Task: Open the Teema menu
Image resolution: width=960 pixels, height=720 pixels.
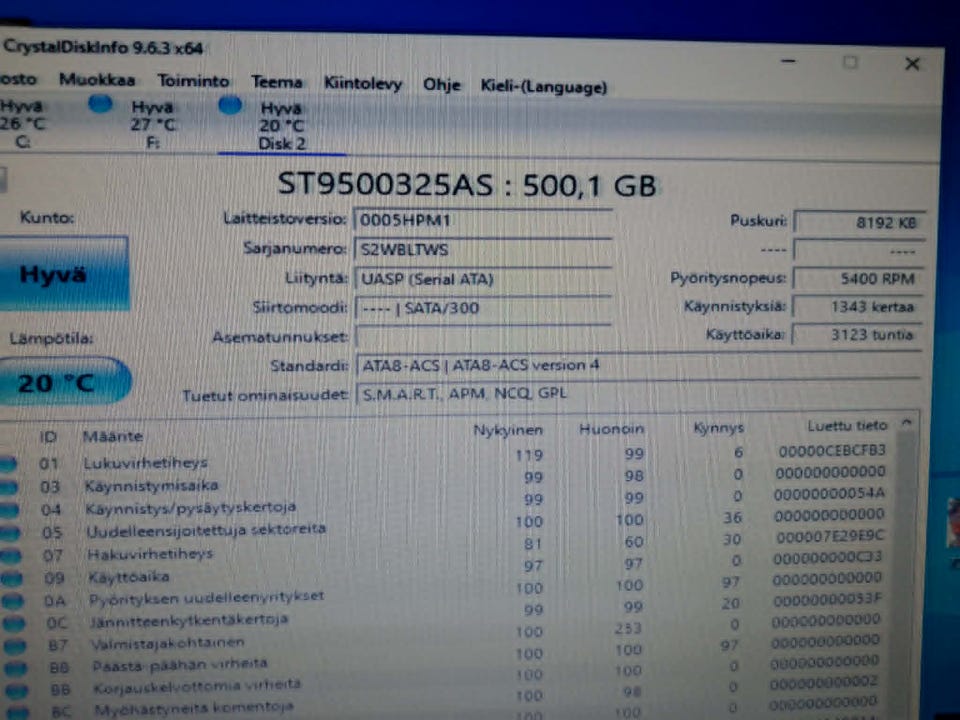Action: 277,82
